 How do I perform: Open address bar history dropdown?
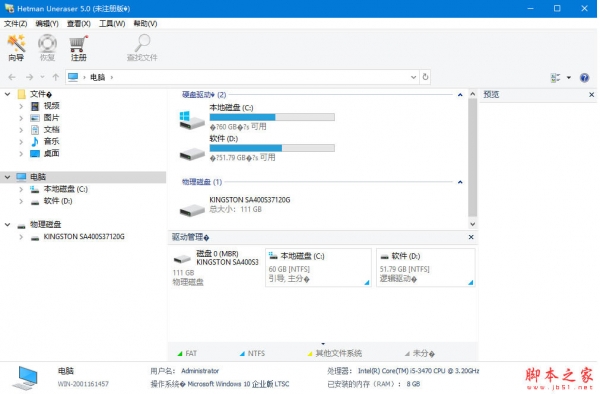(x=413, y=77)
